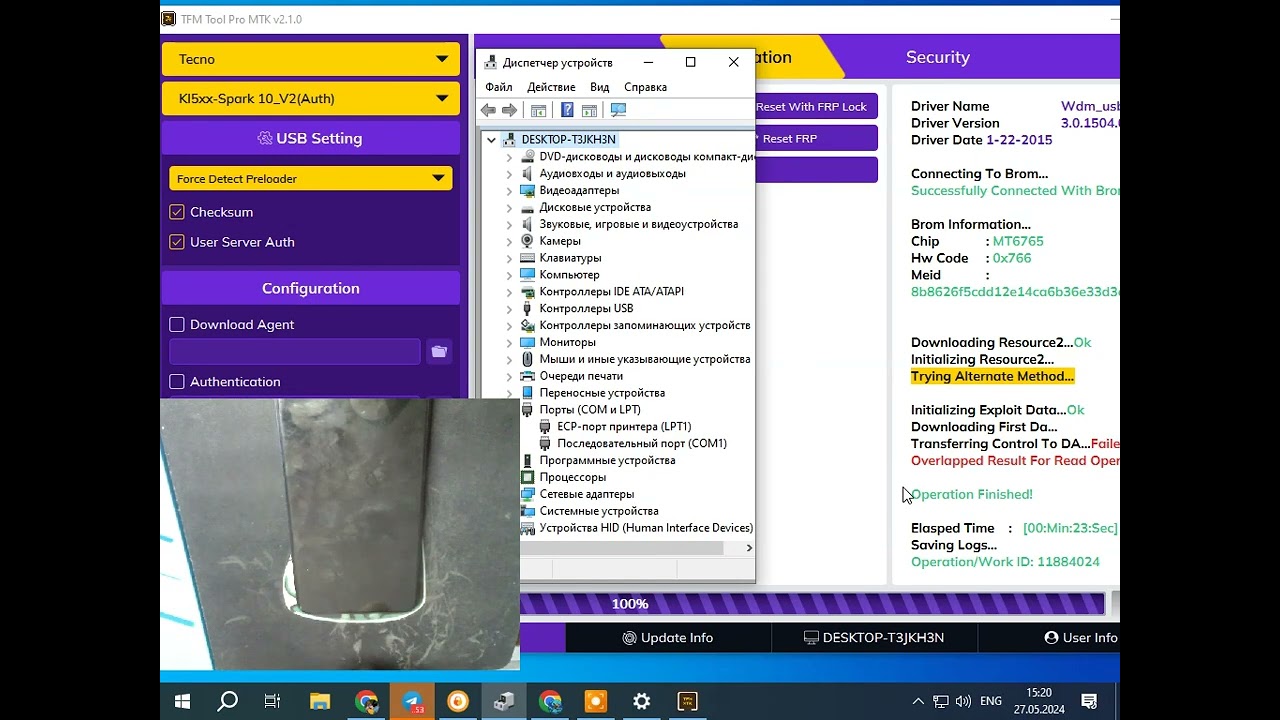Enable the Download Agent checkbox
This screenshot has height=720, width=1280.
coord(177,324)
